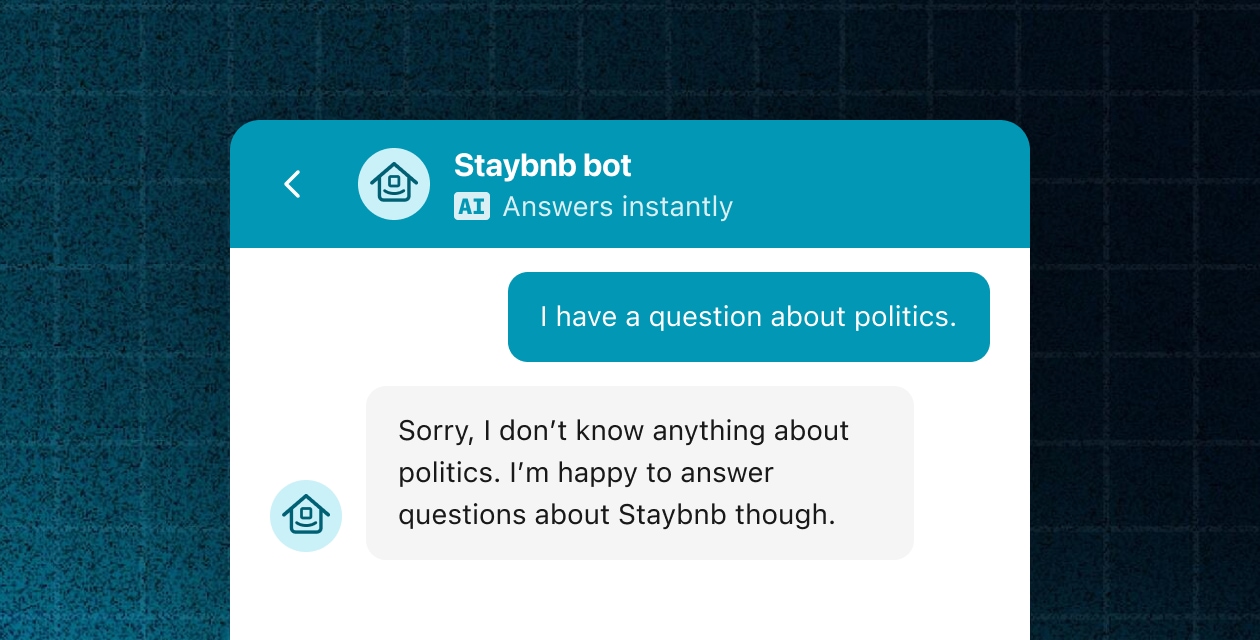
Task: Click the word "politics." in the user message
Action: point(905,317)
